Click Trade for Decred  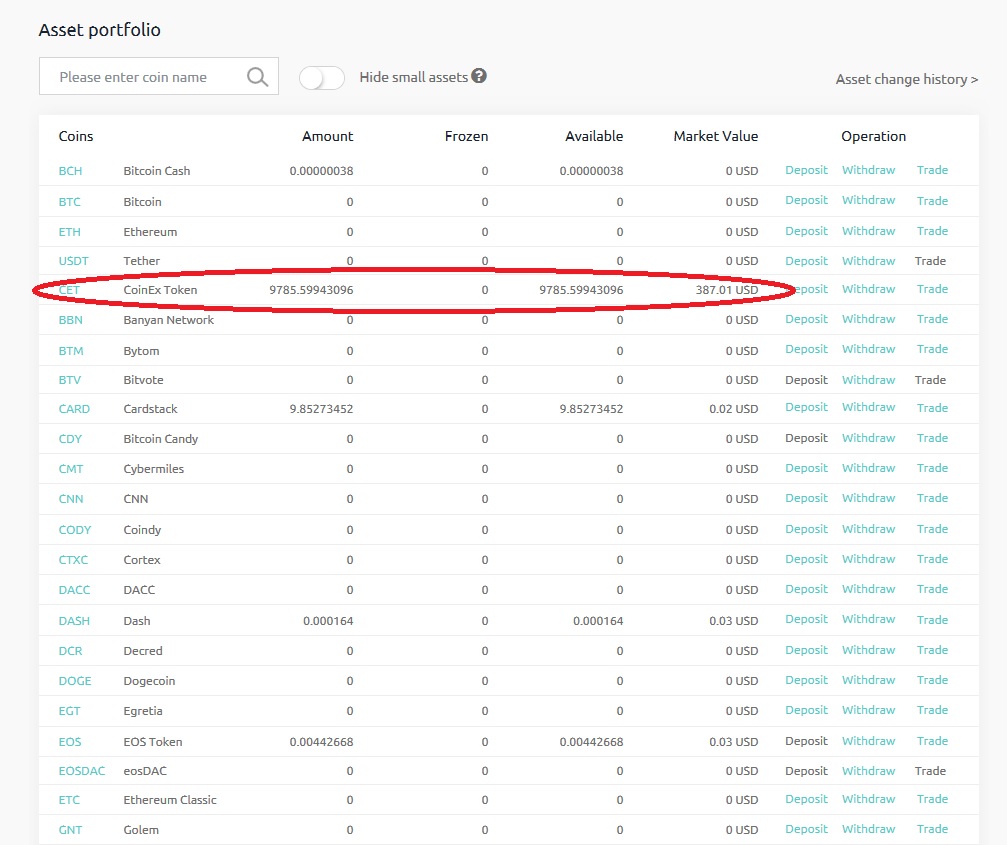tap(932, 650)
